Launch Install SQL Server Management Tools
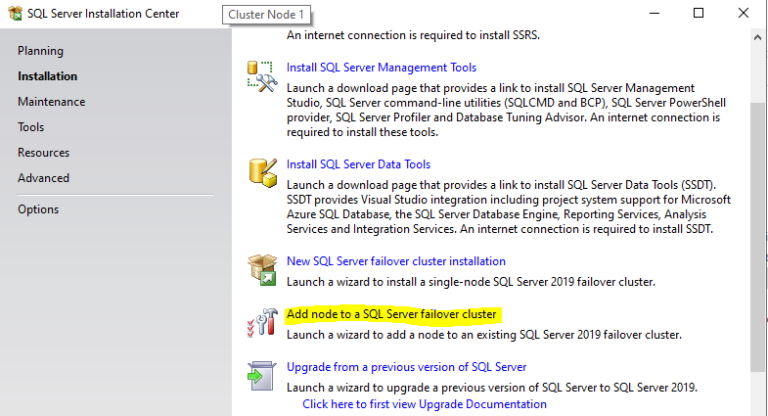Viewport: 768px width, 416px height. tap(381, 68)
